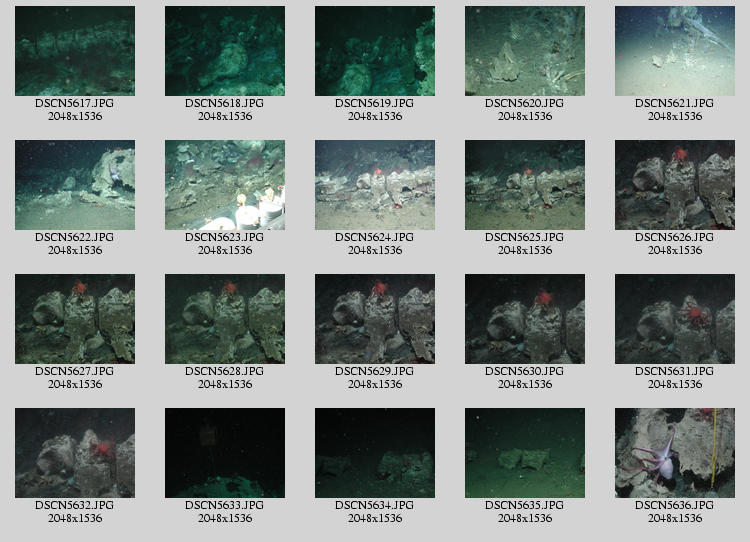
Task: Open the DSCN5631.JPG thumbnail
Action: [675, 319]
